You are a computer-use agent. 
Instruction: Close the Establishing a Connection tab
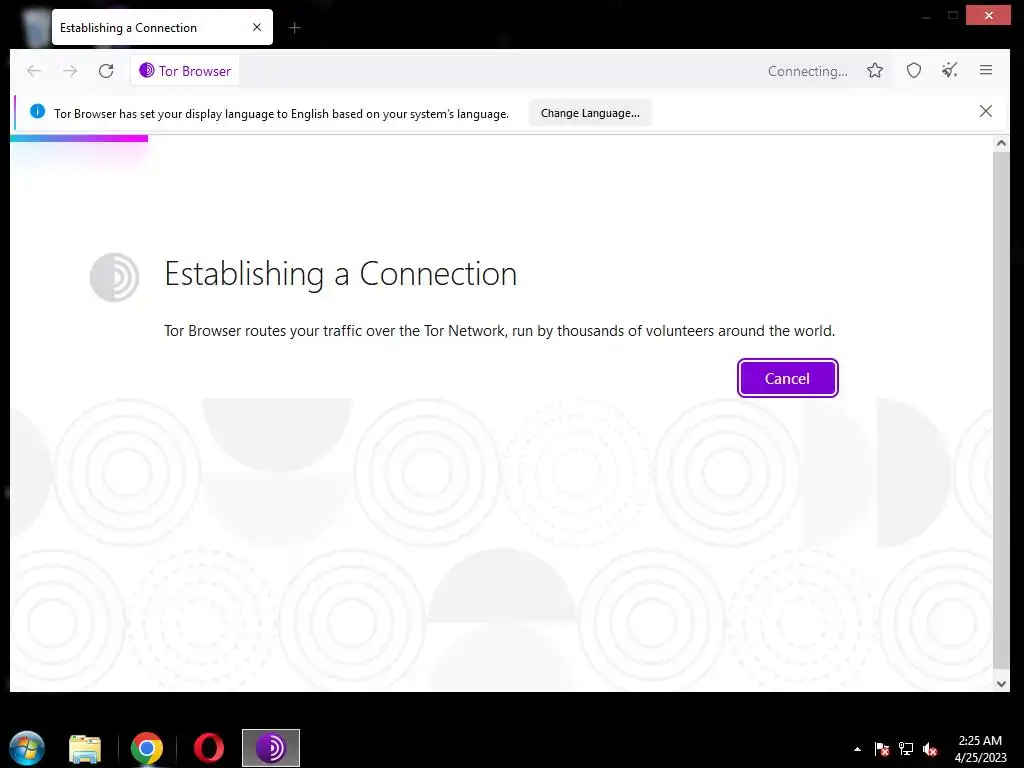[257, 27]
